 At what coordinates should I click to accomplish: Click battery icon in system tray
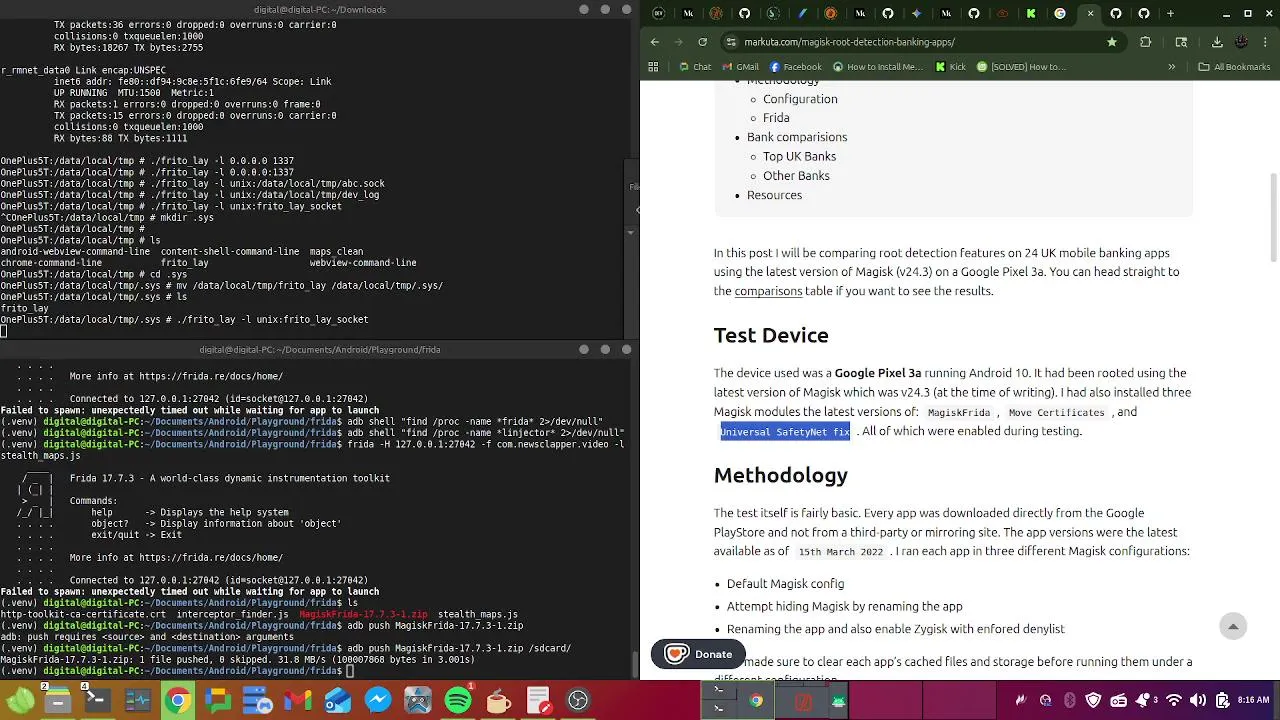(1222, 700)
